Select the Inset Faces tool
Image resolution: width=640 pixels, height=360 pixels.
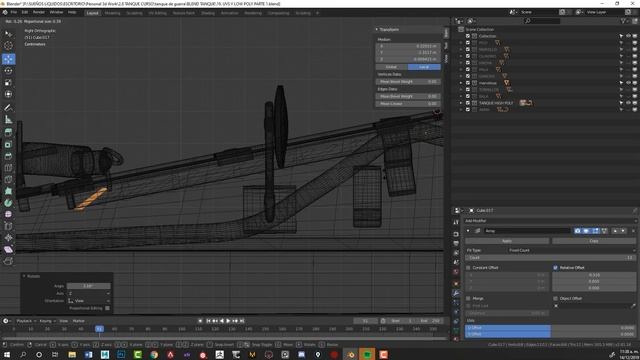[x=8, y=144]
